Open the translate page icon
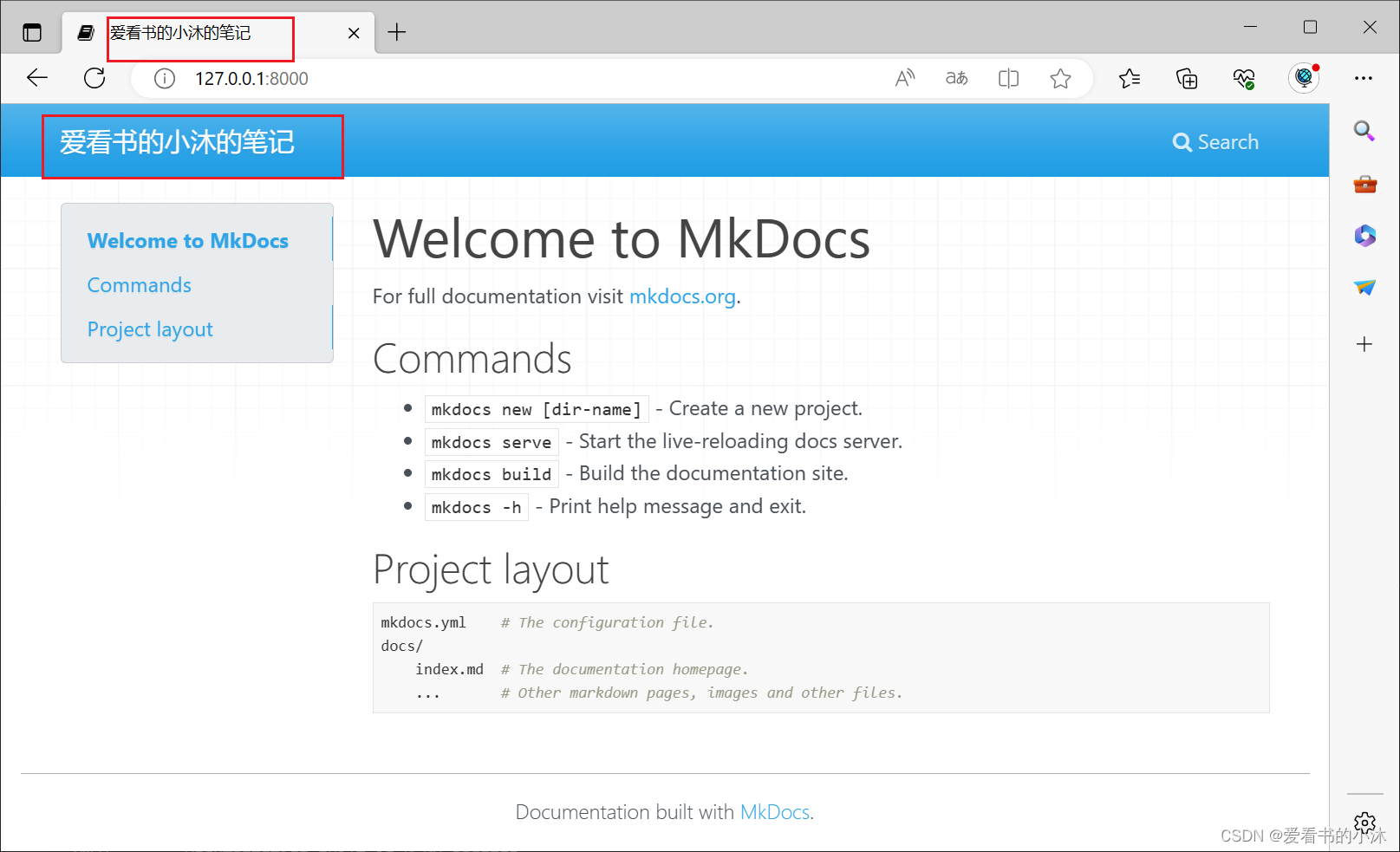Image resolution: width=1400 pixels, height=852 pixels. click(957, 79)
